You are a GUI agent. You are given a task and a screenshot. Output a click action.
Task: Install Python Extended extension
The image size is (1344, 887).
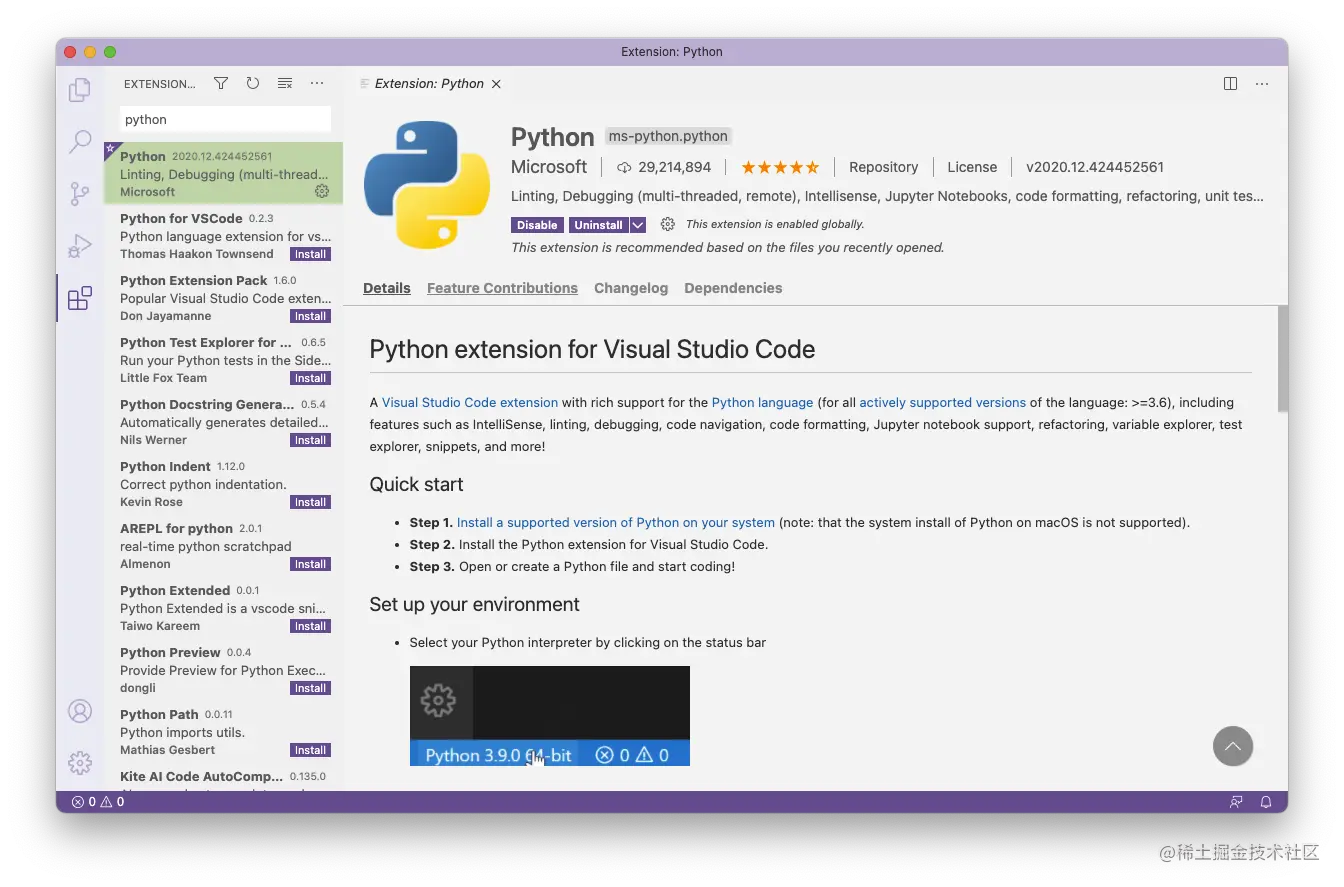(x=310, y=626)
